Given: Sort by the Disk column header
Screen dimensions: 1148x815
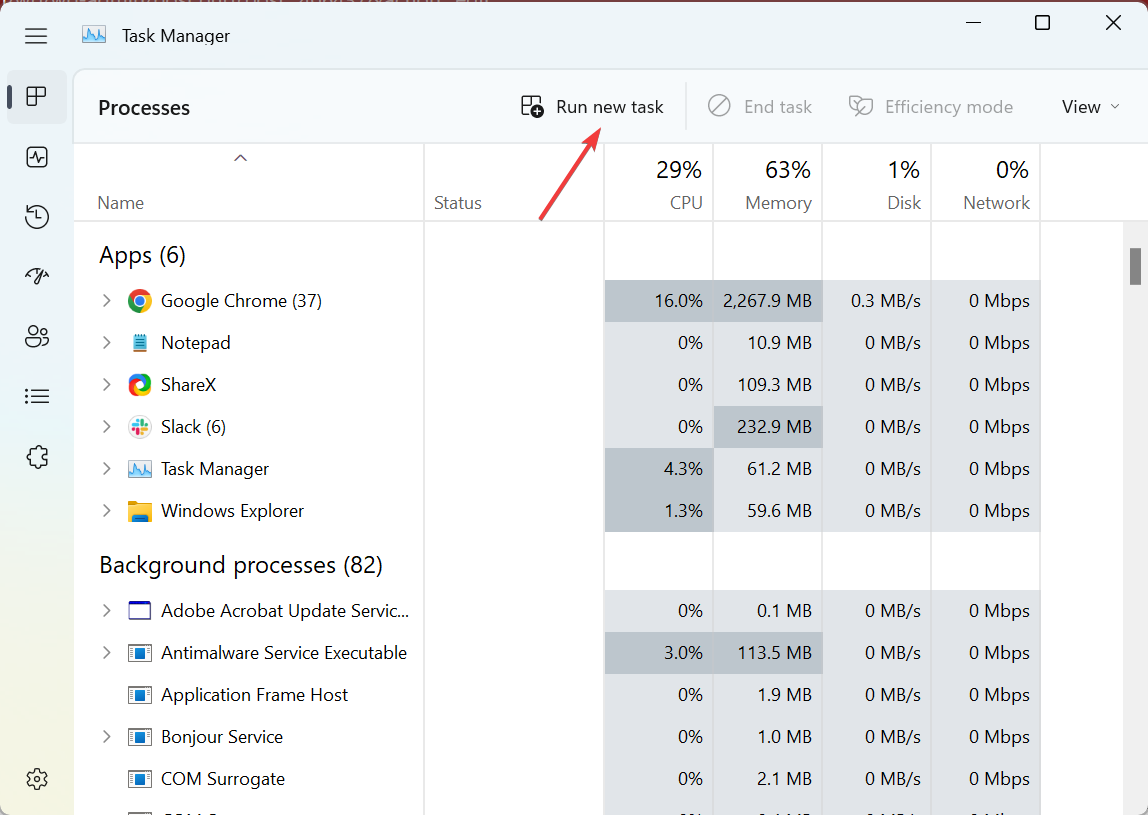Looking at the screenshot, I should click(x=876, y=182).
